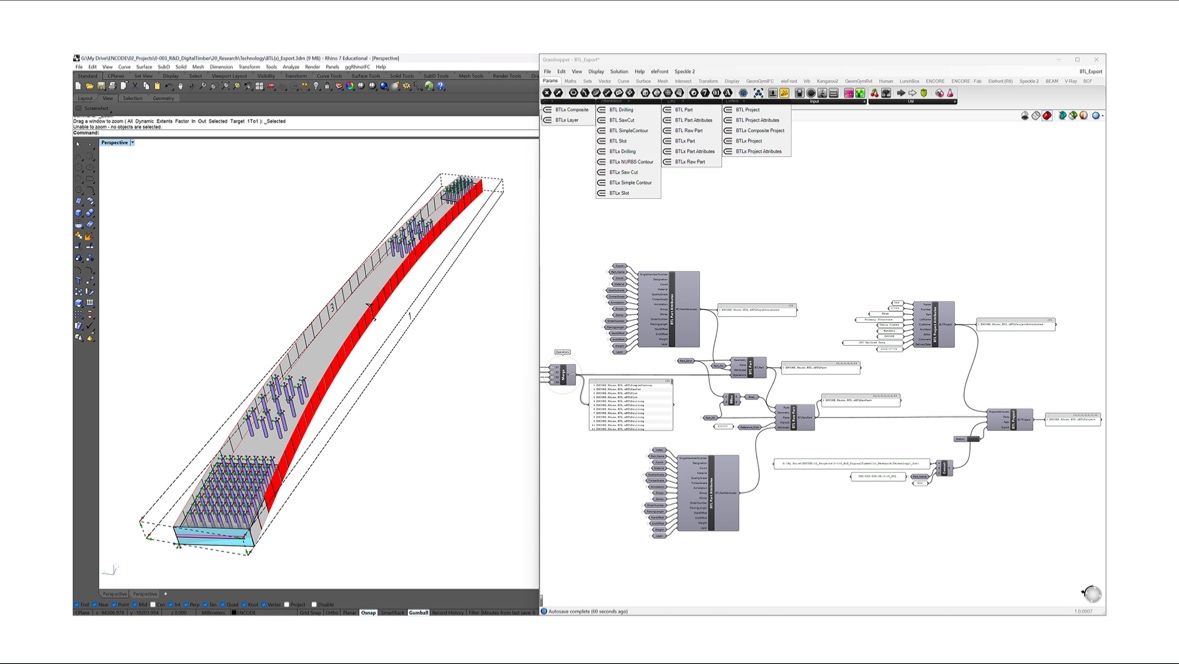Click the light bulb show/hide icon in Rhino
The height and width of the screenshot is (664, 1179).
click(x=316, y=86)
